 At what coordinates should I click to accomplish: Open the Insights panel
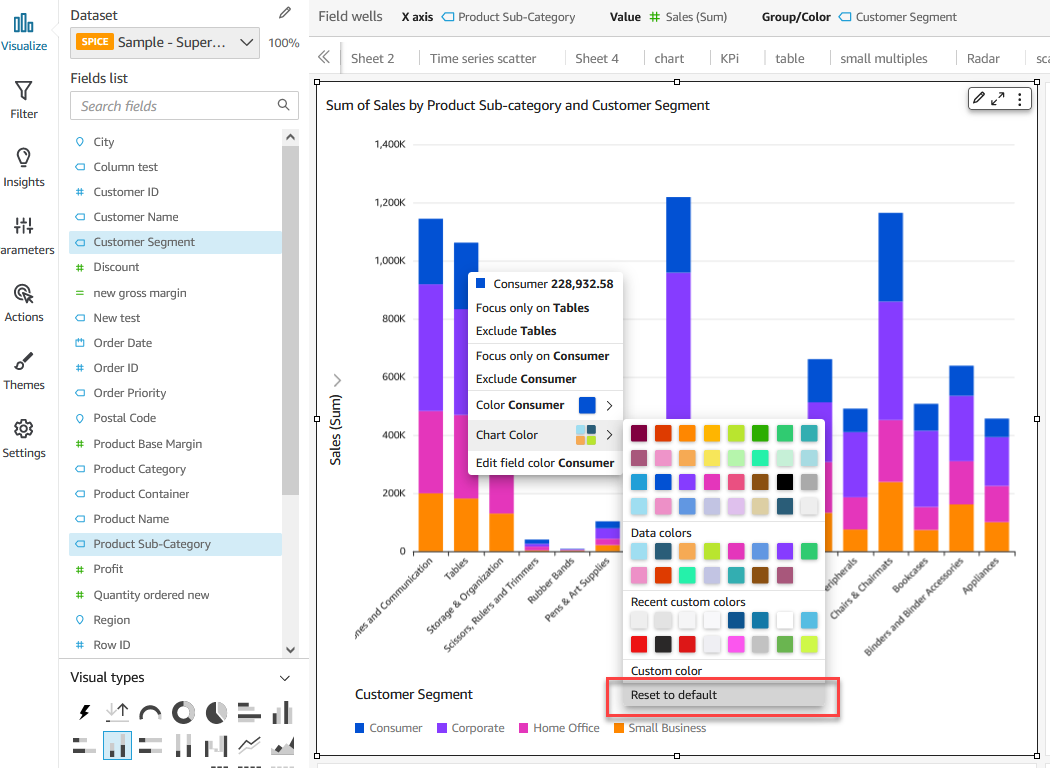point(24,168)
